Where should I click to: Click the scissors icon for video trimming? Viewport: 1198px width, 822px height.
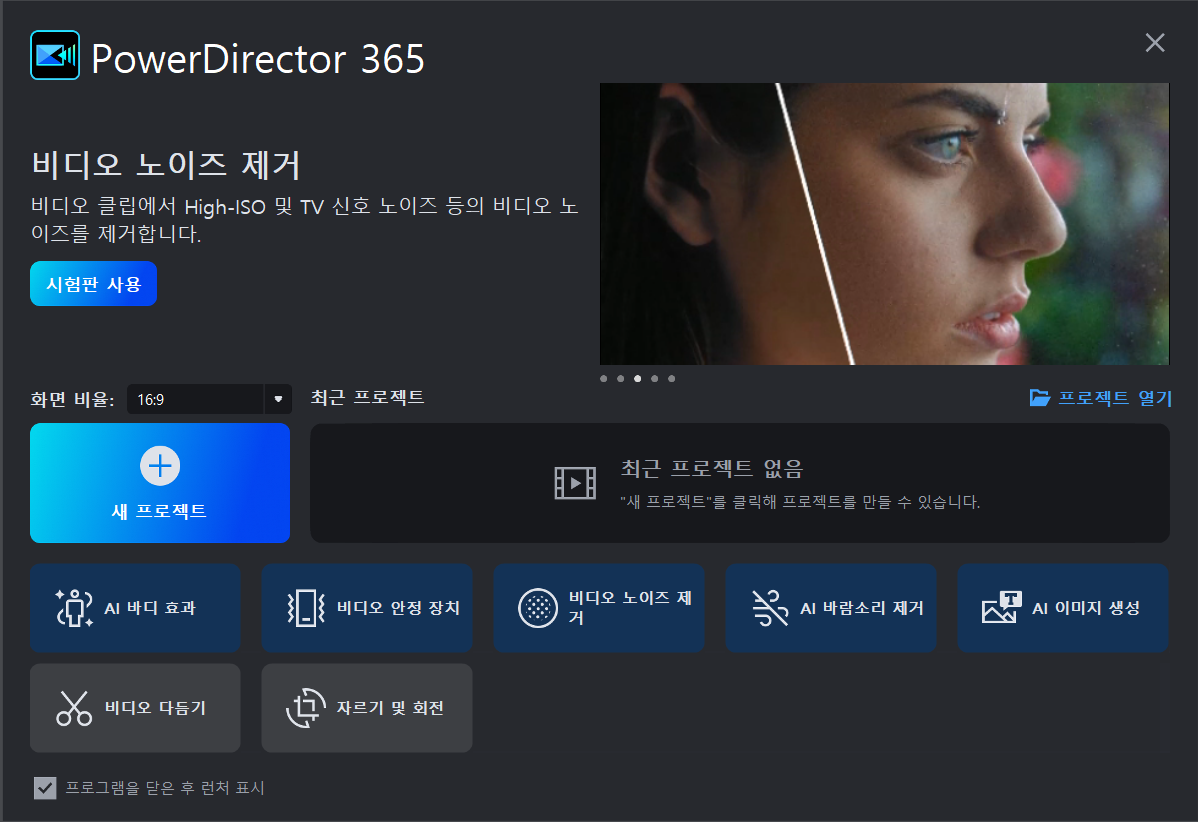[x=74, y=707]
